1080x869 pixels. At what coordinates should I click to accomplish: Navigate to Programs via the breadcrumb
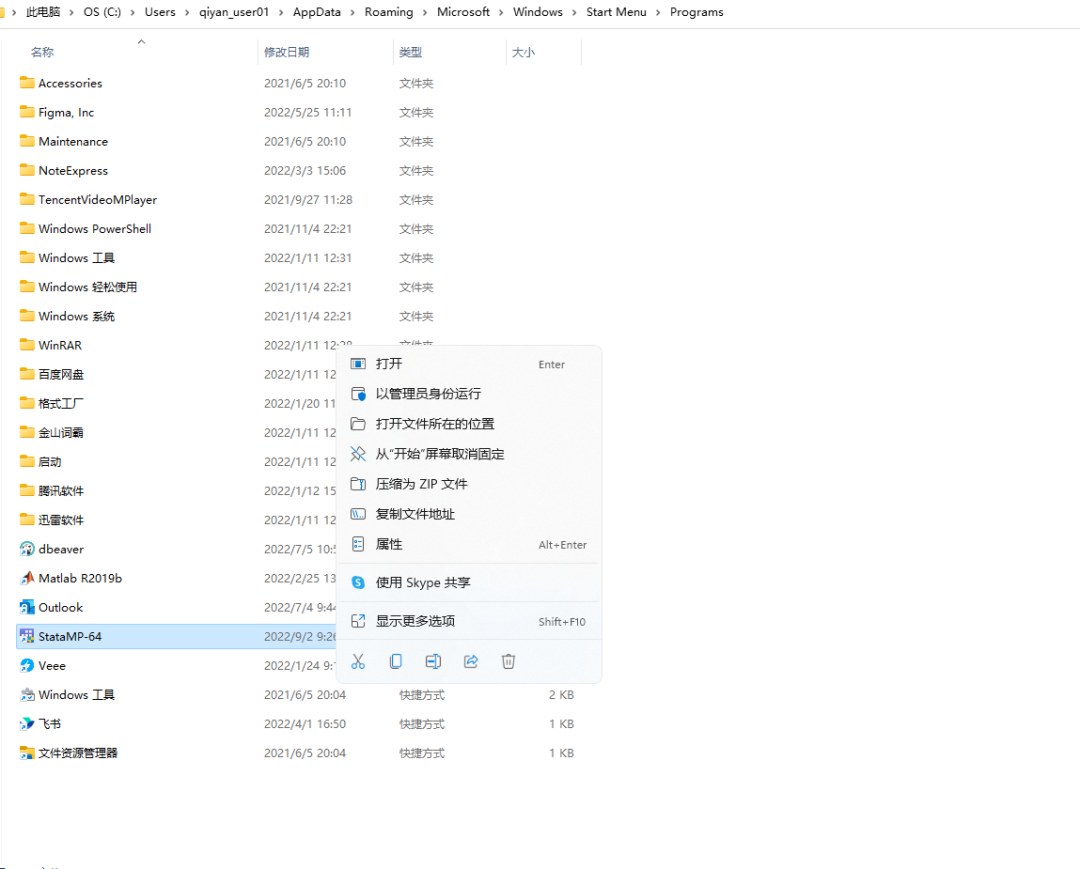pyautogui.click(x=696, y=12)
